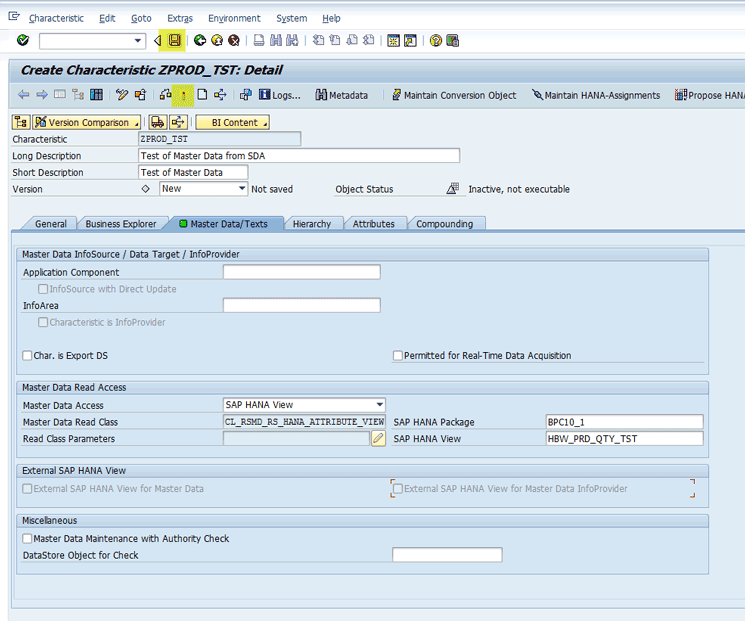Click the yellow Help question mark icon
The height and width of the screenshot is (621, 745).
pyautogui.click(x=436, y=41)
